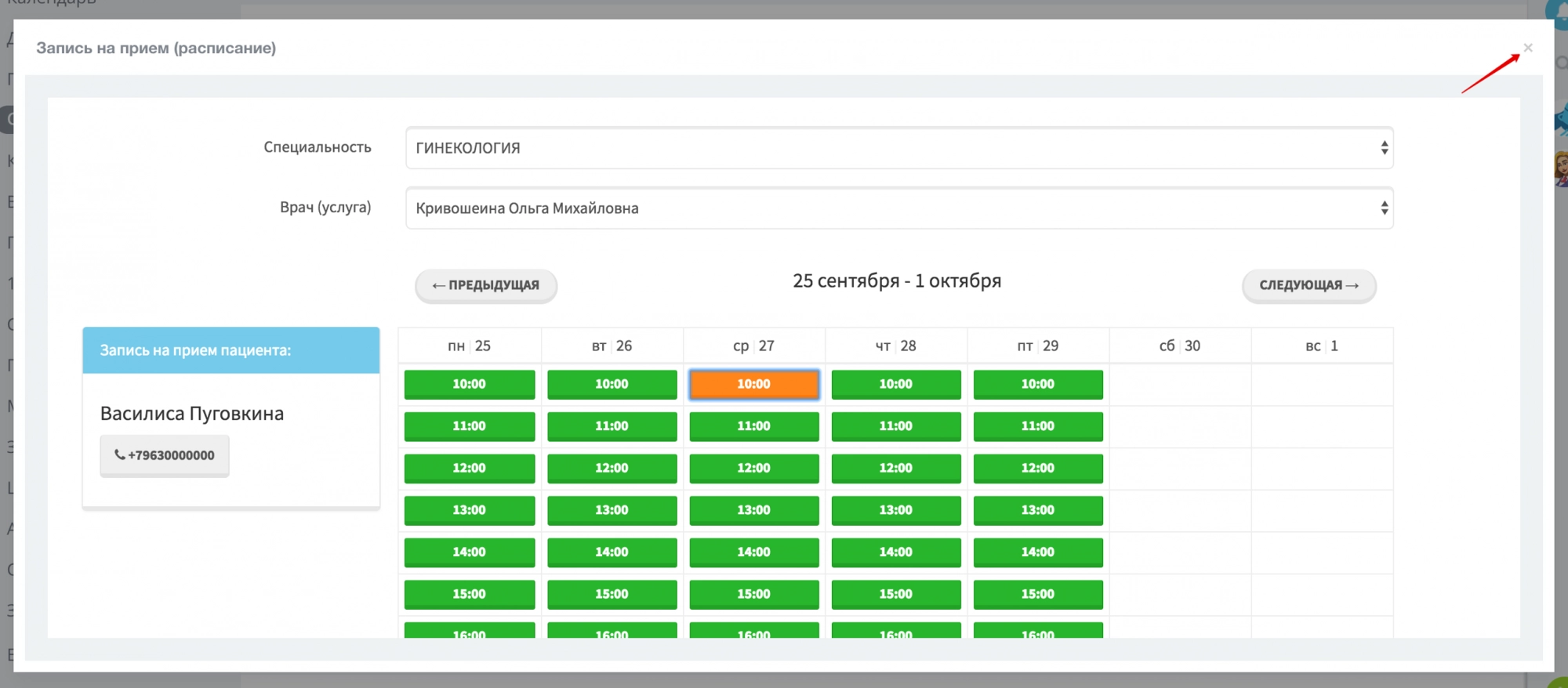Click the Monday 25 column header
This screenshot has height=688, width=1568.
click(x=469, y=346)
